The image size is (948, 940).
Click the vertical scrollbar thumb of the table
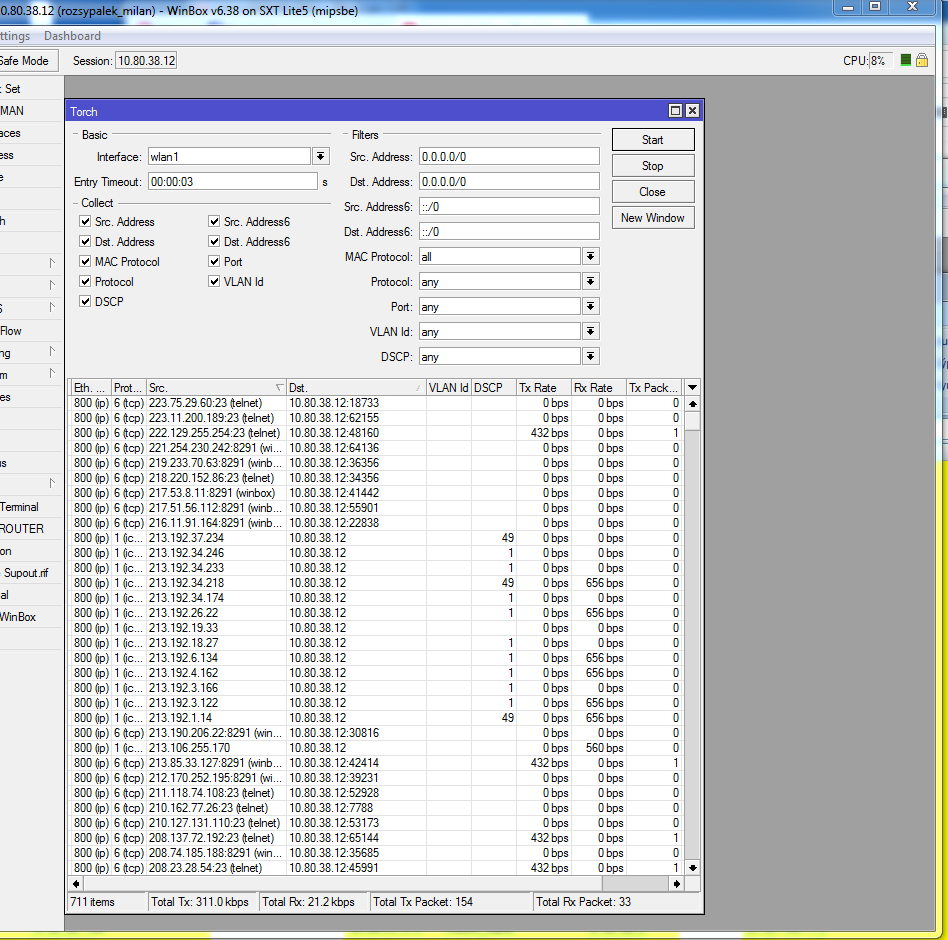pos(693,421)
